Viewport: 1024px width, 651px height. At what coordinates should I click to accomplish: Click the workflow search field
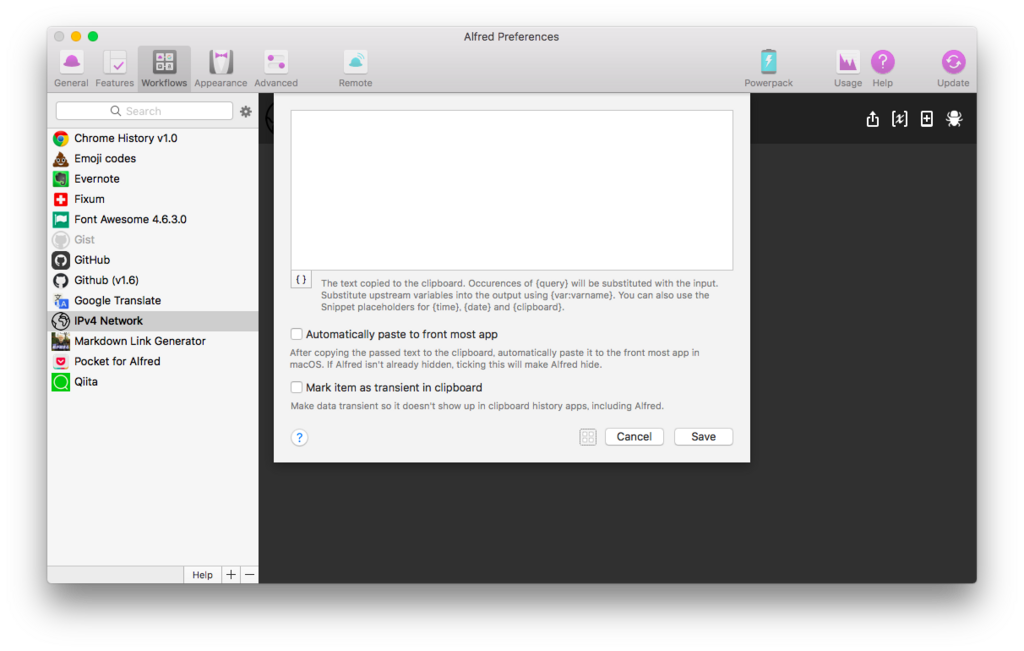[144, 111]
